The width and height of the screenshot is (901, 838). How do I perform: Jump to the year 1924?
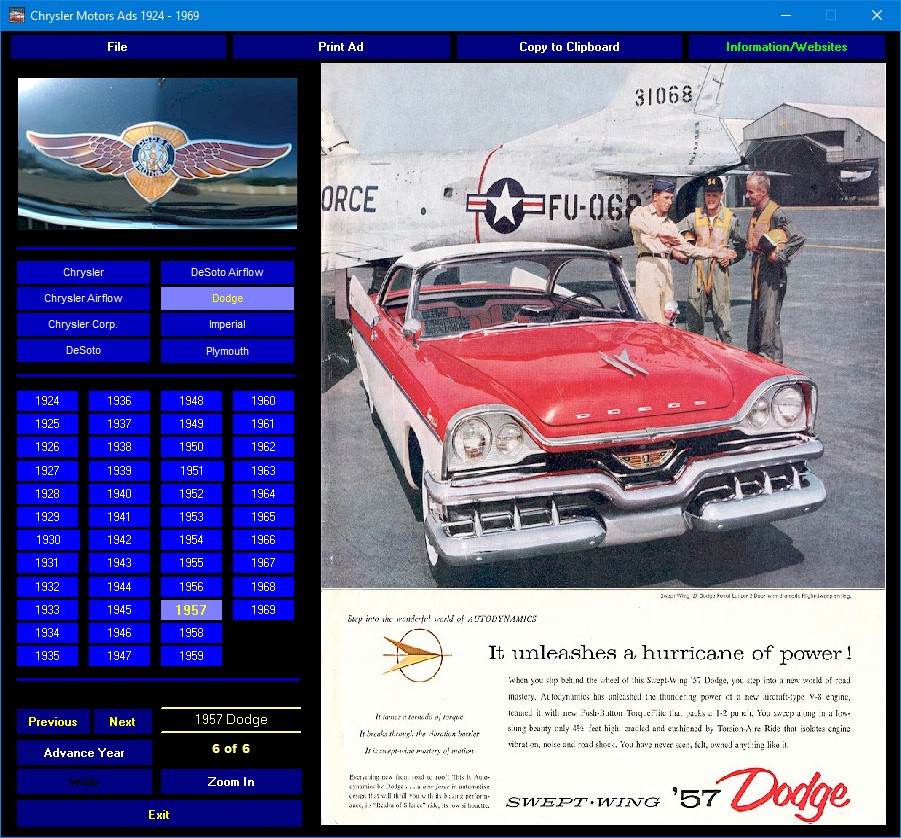[47, 401]
